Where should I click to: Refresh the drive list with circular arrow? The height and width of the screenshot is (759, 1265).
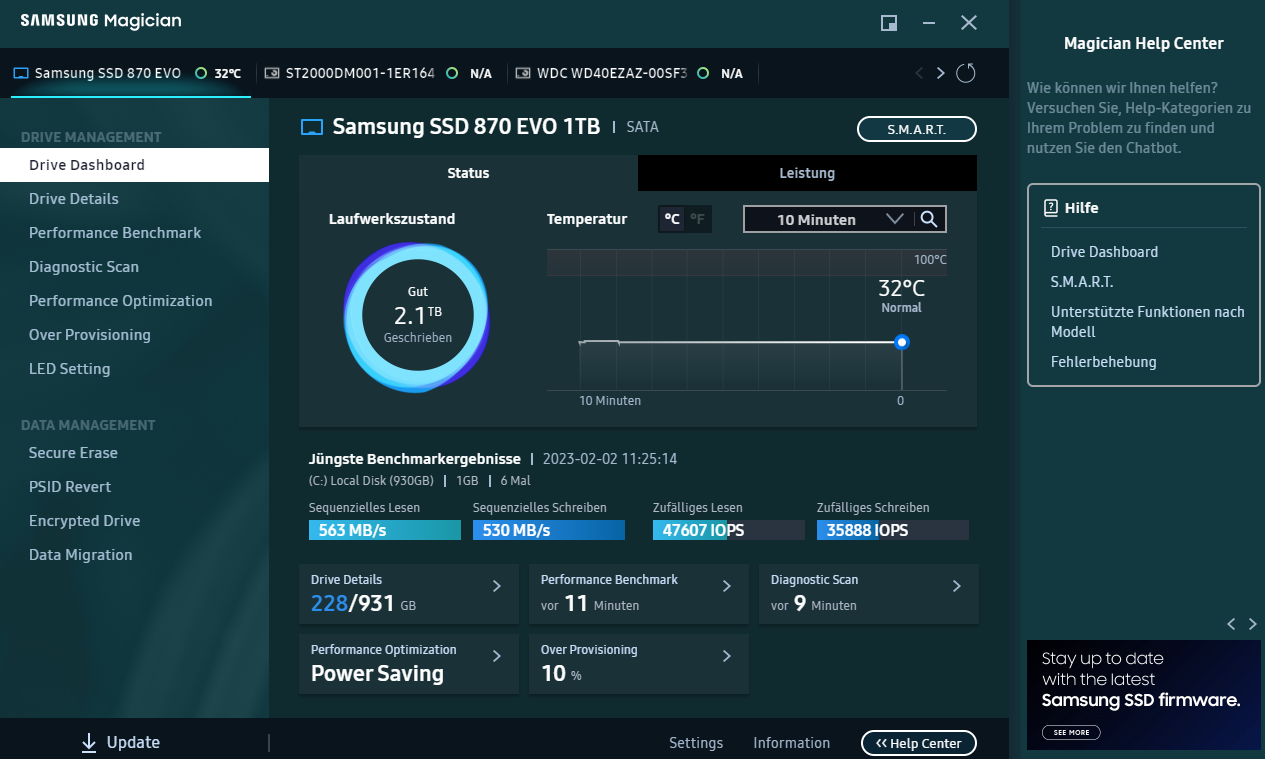966,73
